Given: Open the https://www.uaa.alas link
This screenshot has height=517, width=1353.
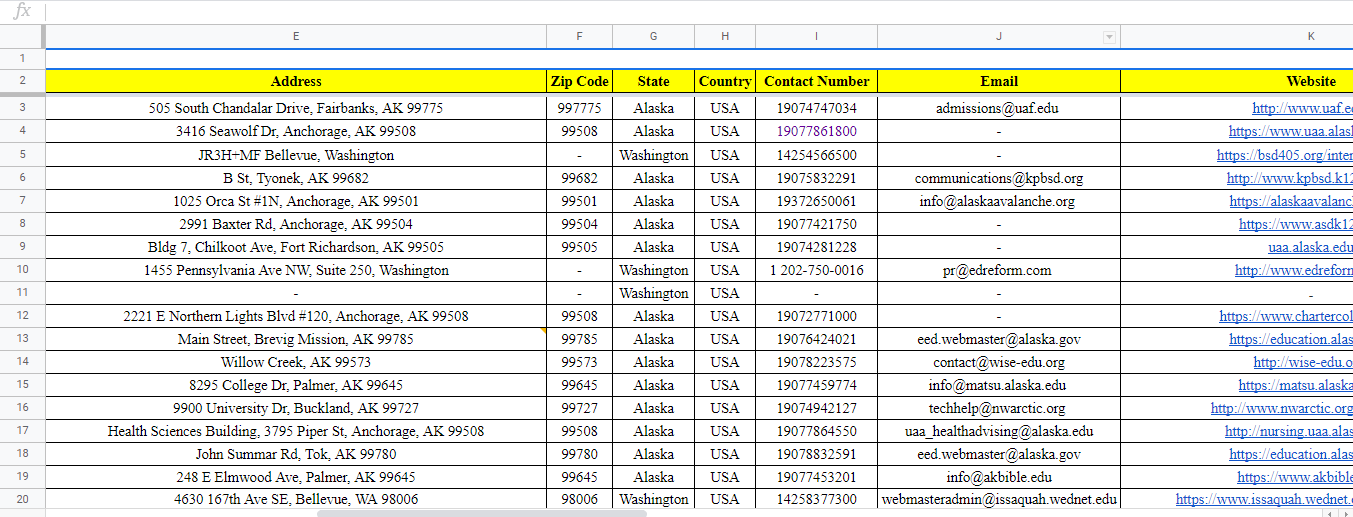Looking at the screenshot, I should [x=1291, y=131].
